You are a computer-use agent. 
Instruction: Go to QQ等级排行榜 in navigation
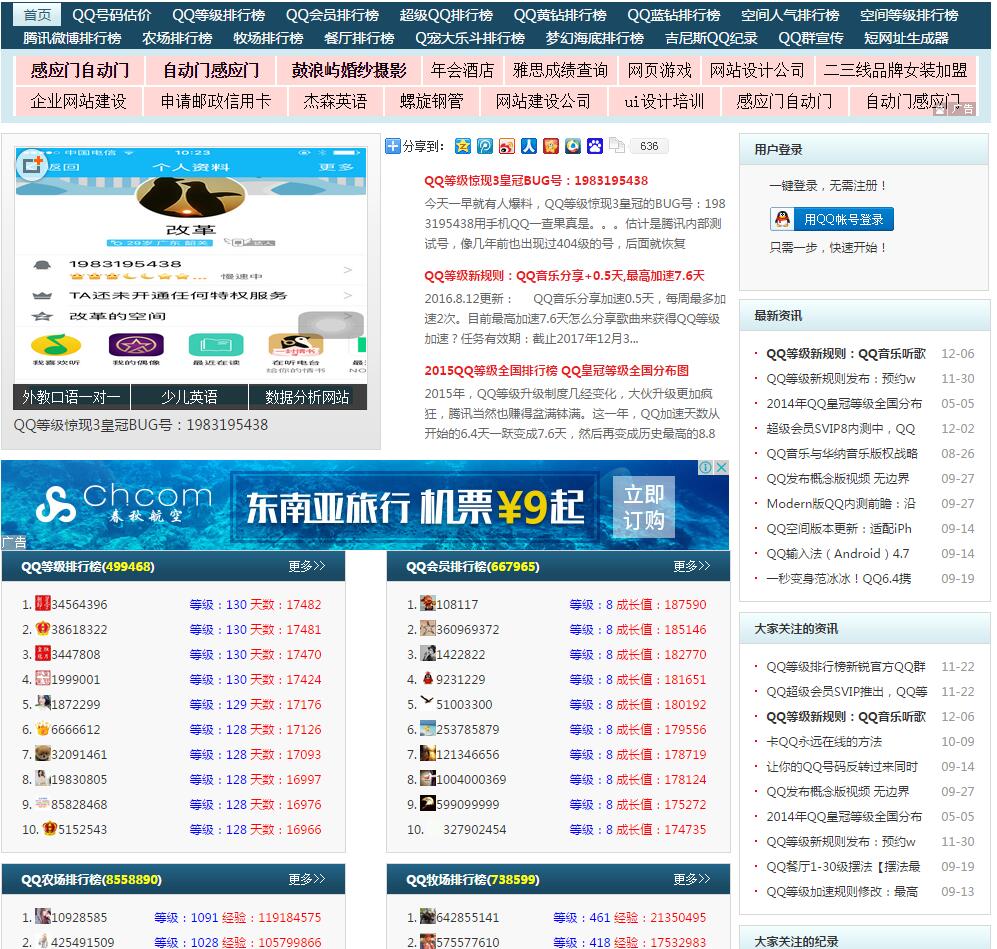(x=219, y=15)
